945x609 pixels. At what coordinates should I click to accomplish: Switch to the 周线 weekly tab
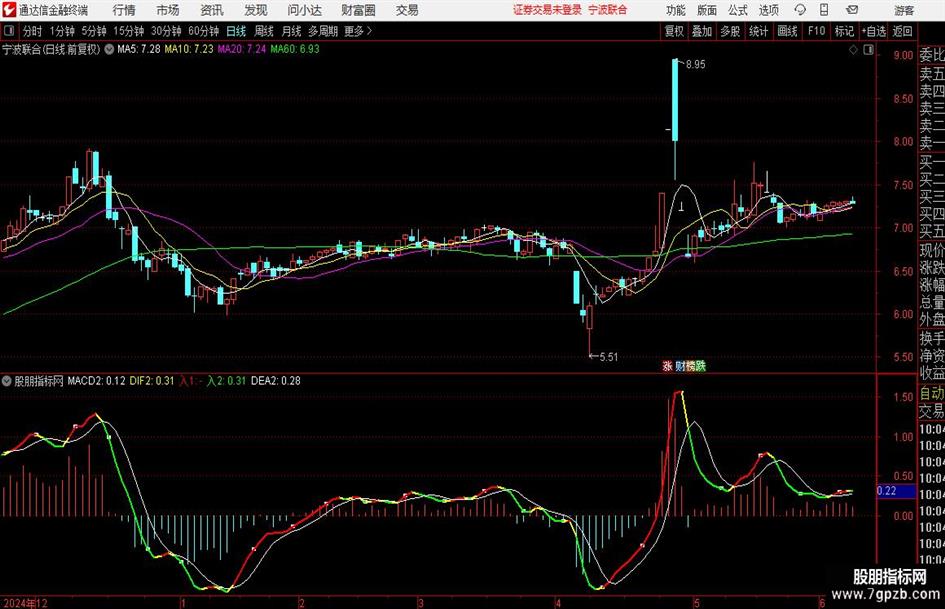coord(263,31)
